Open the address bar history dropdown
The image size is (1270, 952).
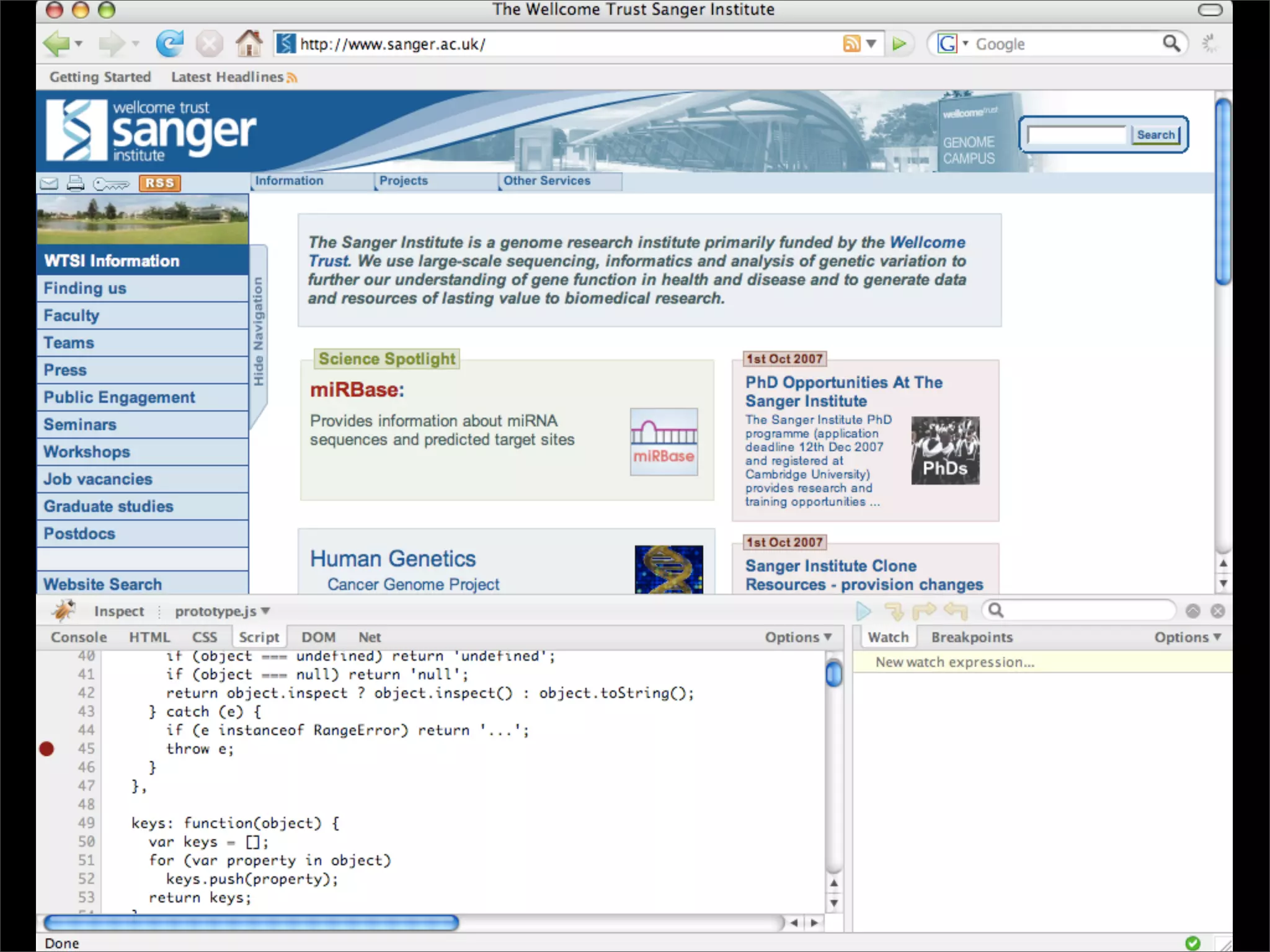click(871, 44)
